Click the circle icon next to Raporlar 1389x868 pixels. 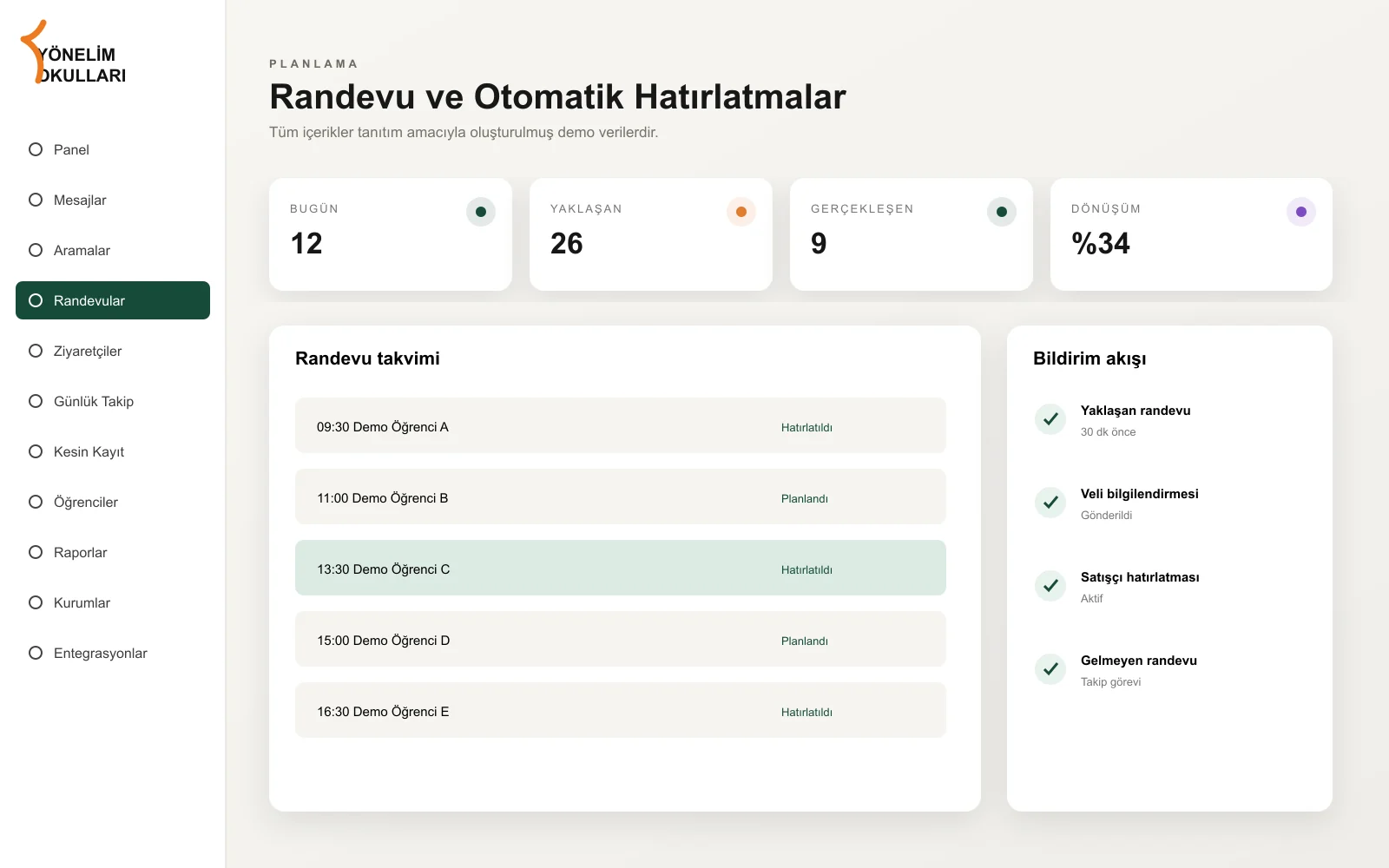[x=36, y=552]
